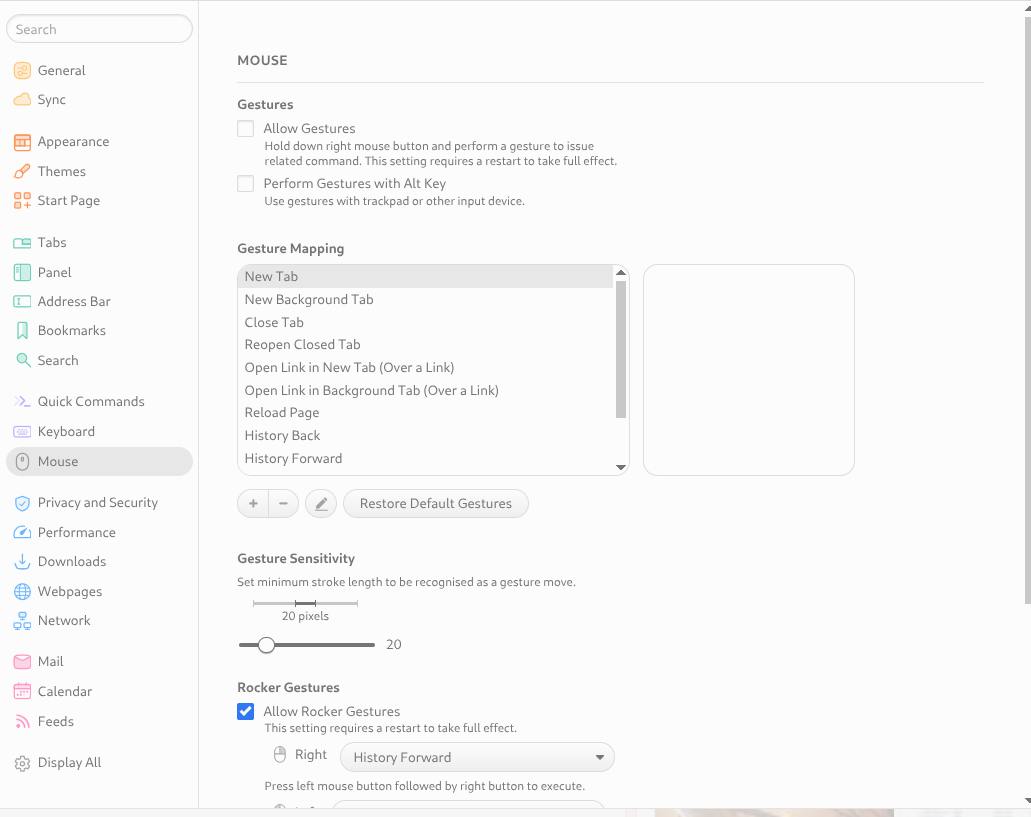
Task: Select Open Link in Background Tab gesture
Action: (425, 390)
